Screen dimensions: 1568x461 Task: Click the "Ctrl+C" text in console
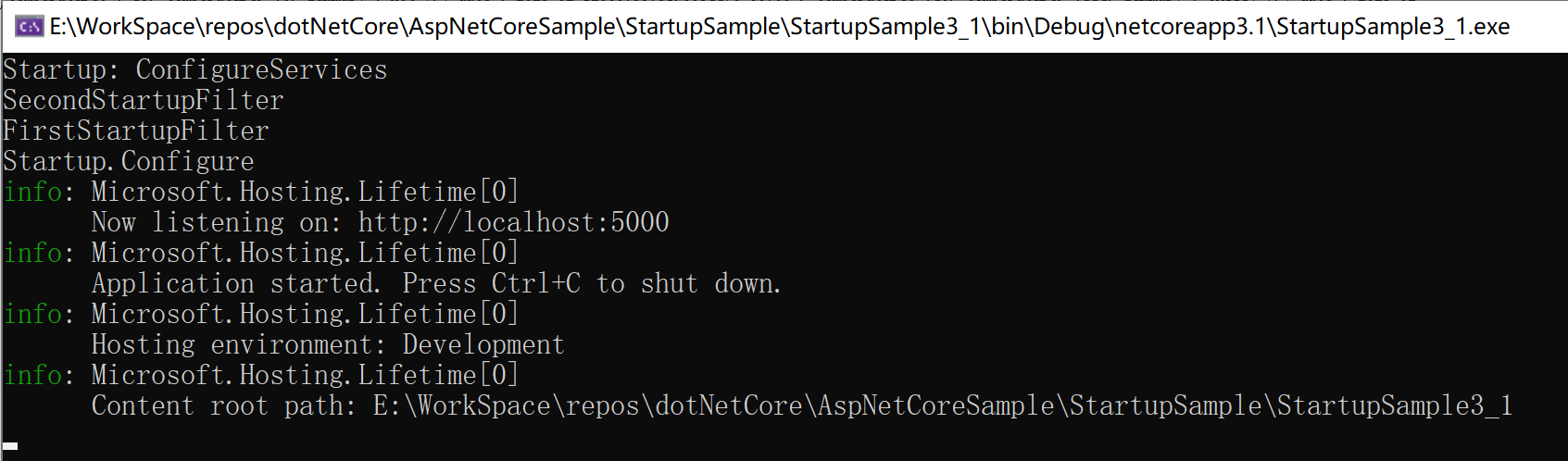click(x=535, y=283)
